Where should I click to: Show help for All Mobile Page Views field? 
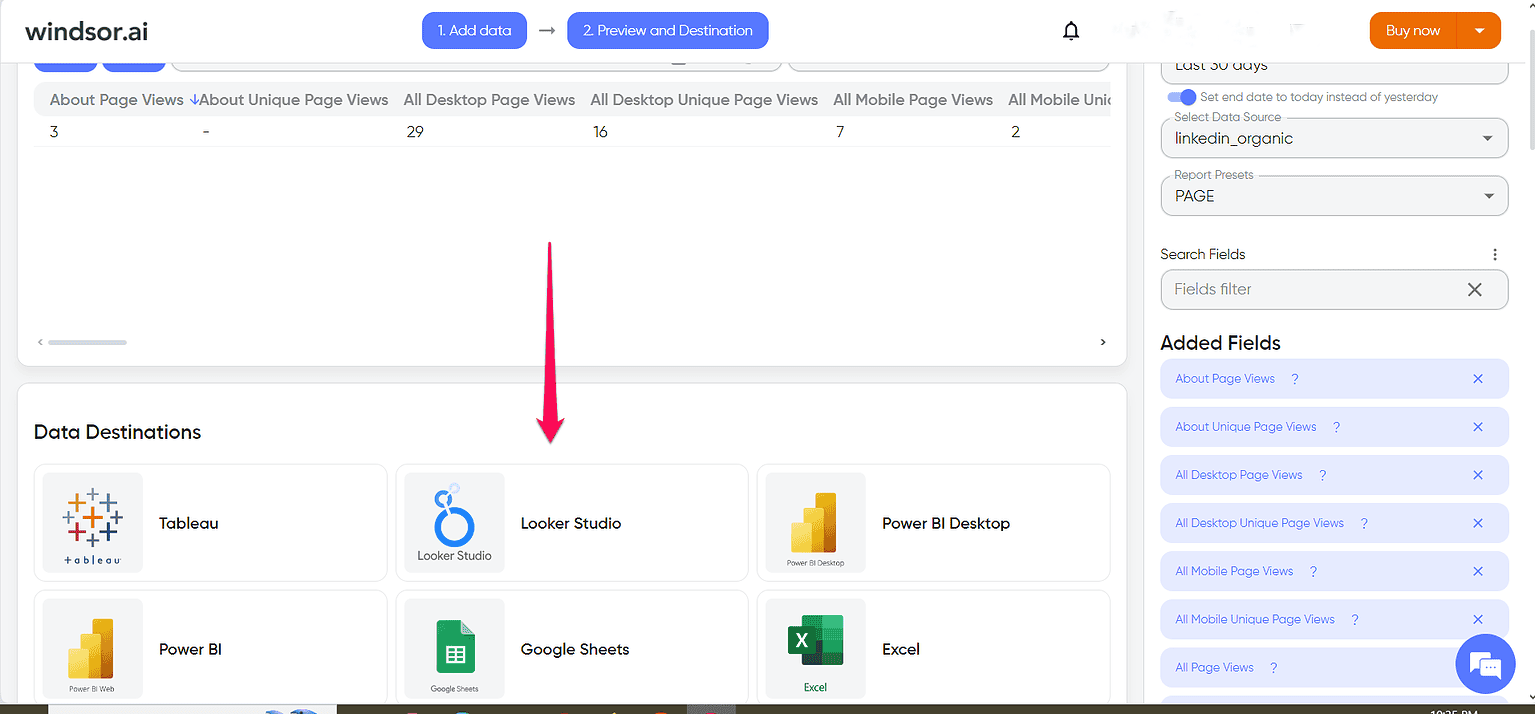[1313, 571]
